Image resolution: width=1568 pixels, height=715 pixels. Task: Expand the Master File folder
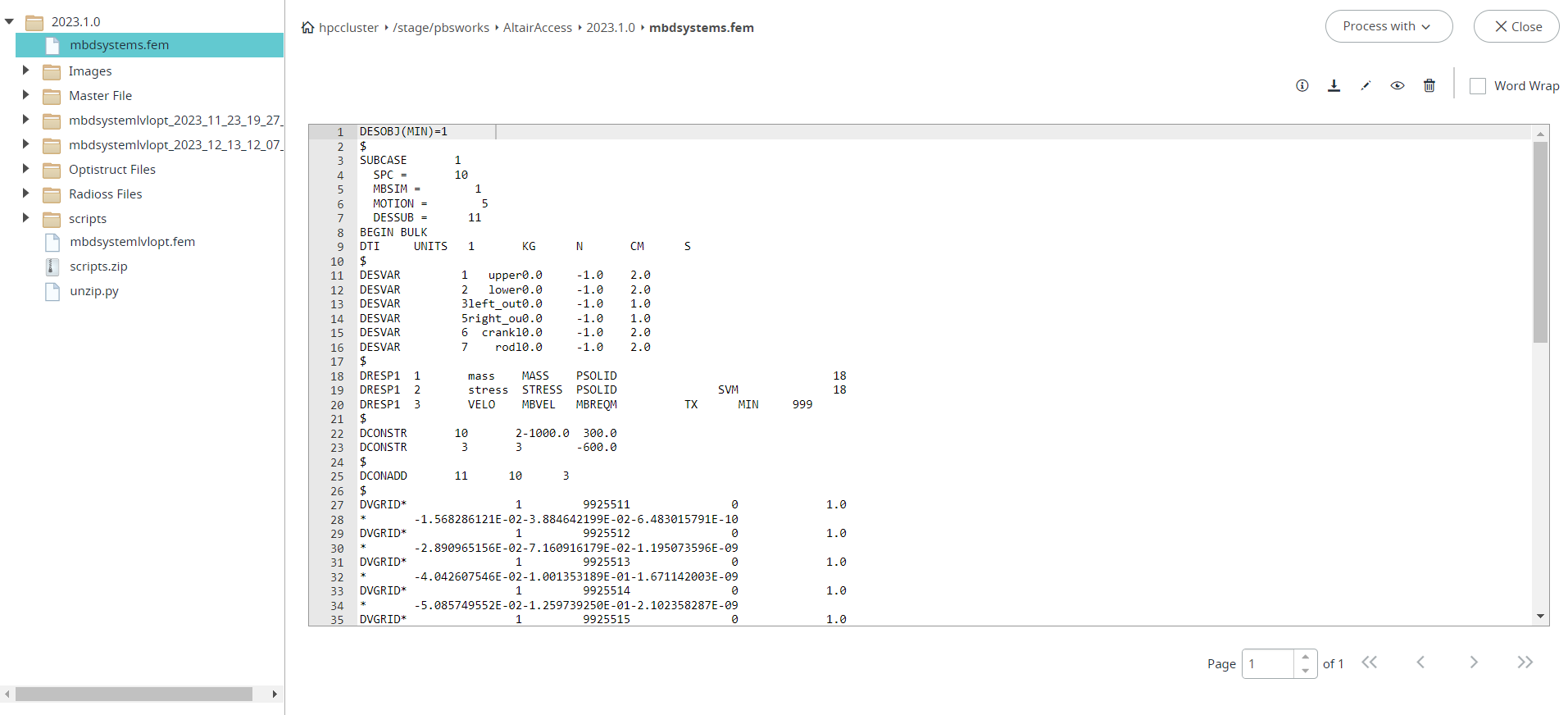click(x=25, y=95)
